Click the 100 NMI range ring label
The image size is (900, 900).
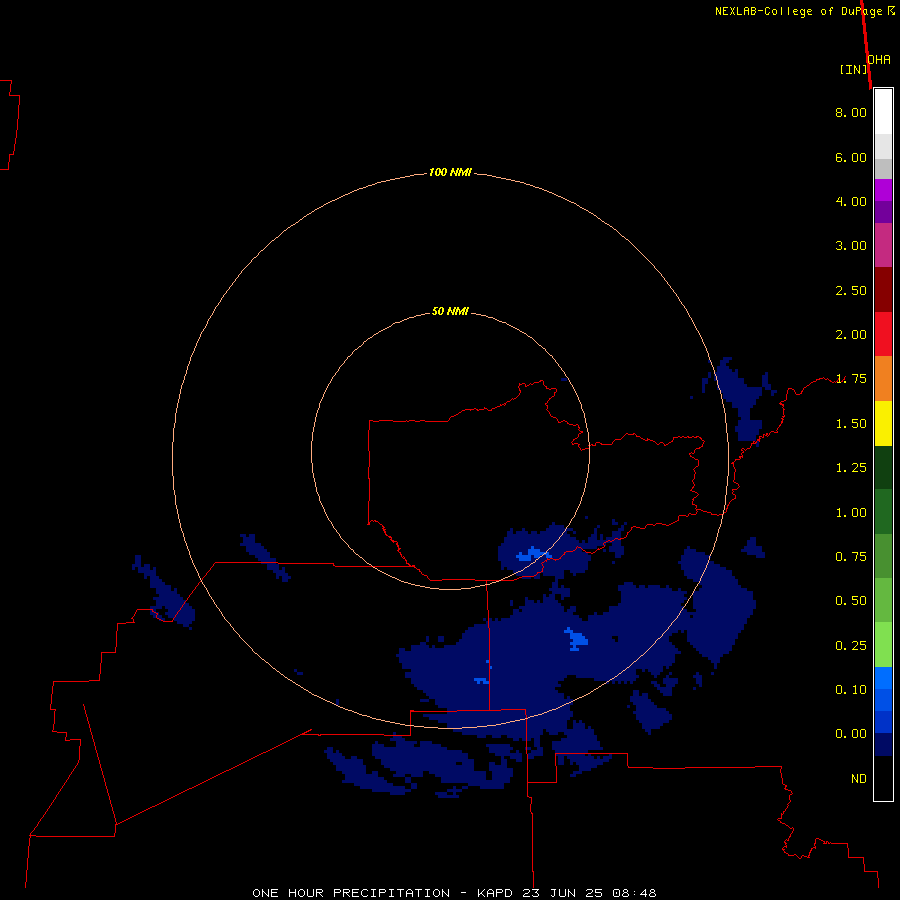pyautogui.click(x=450, y=172)
